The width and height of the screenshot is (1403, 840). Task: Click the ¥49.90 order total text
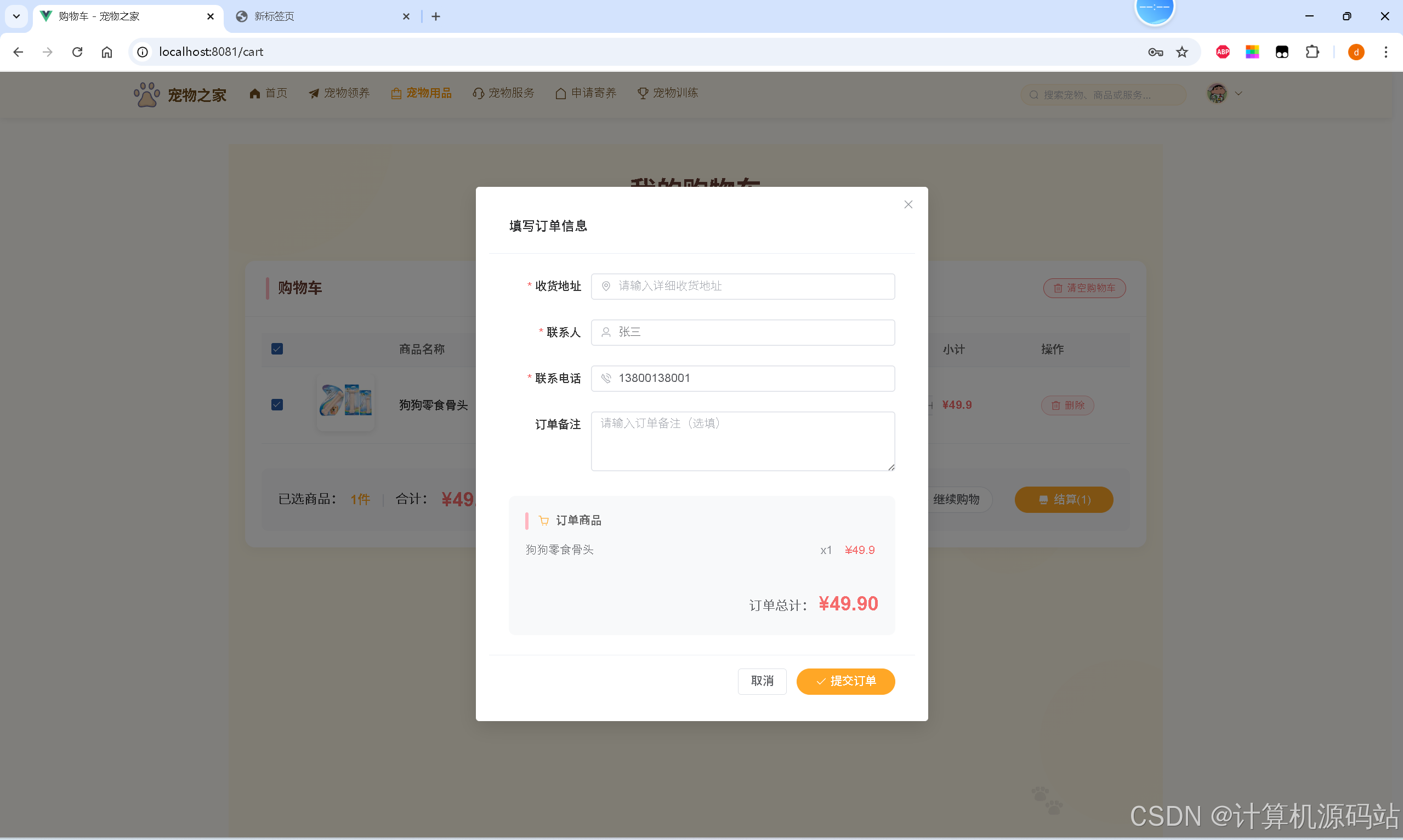(x=848, y=603)
